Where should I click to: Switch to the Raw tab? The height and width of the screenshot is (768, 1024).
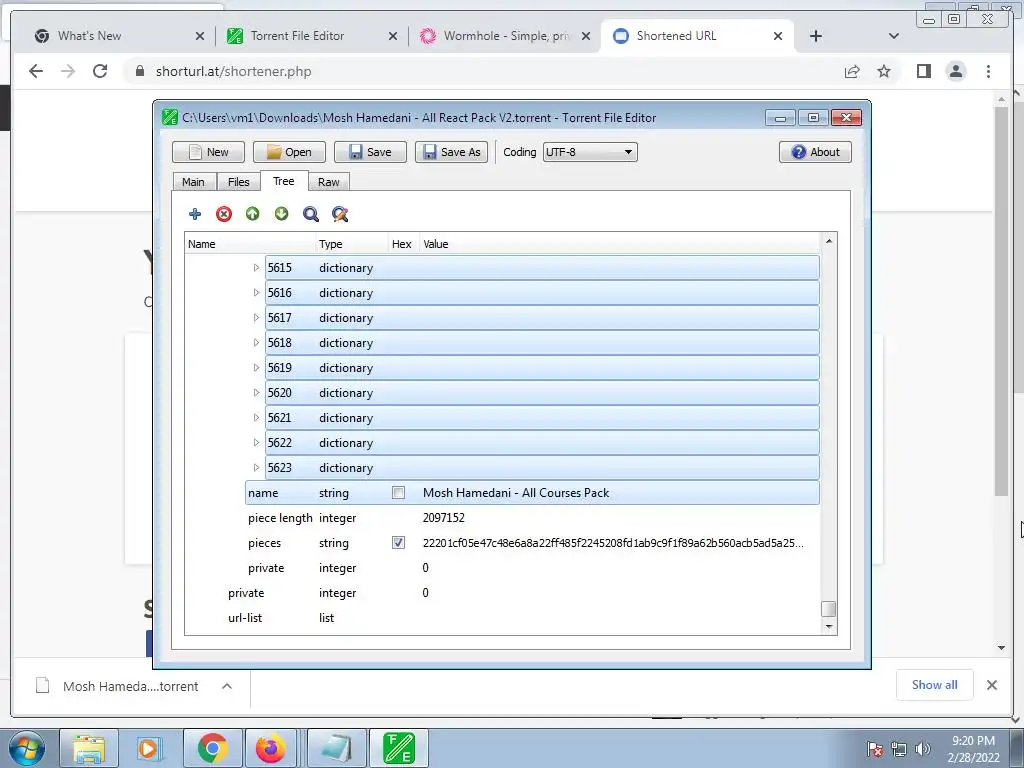pos(328,182)
